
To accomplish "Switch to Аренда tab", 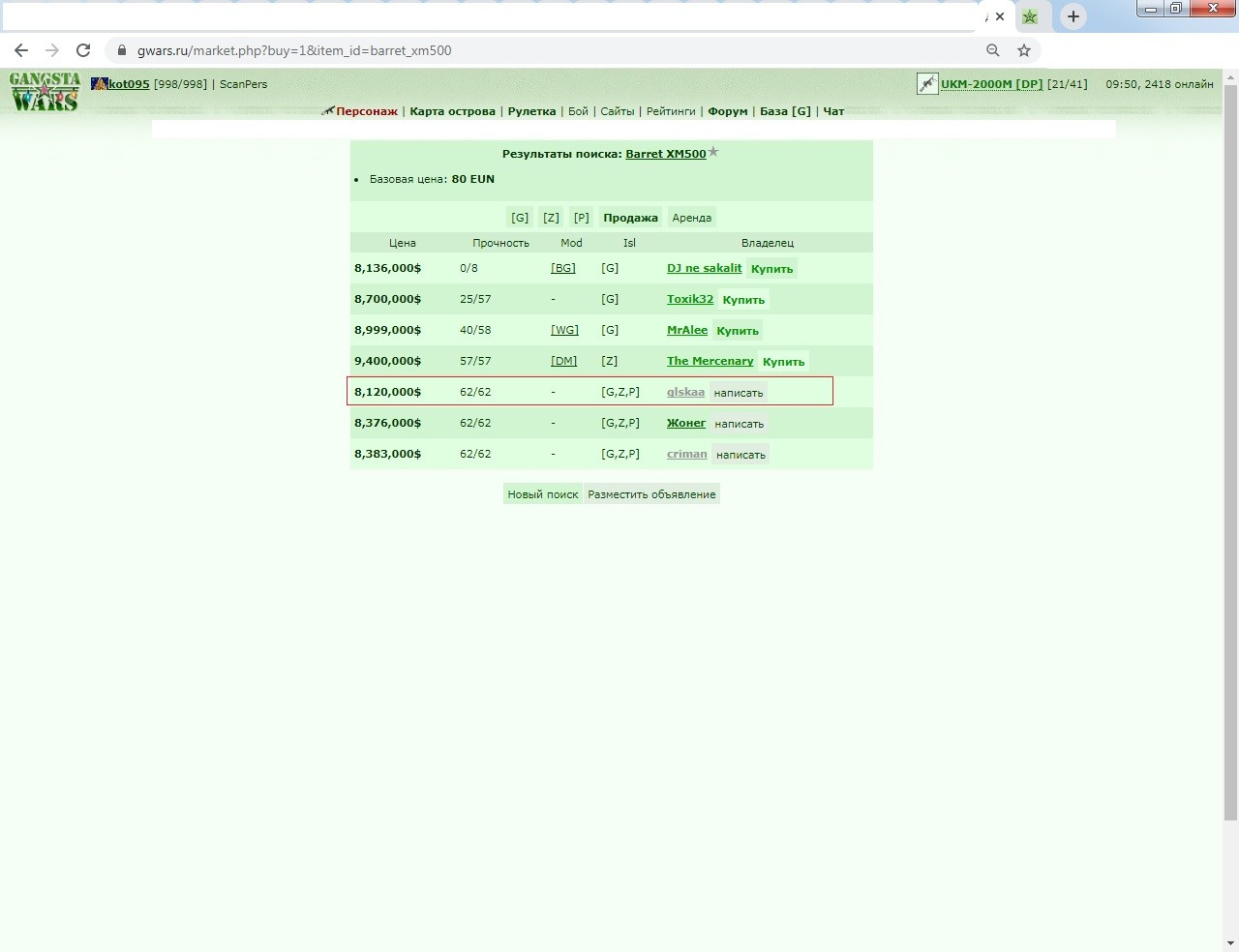I will pos(691,218).
